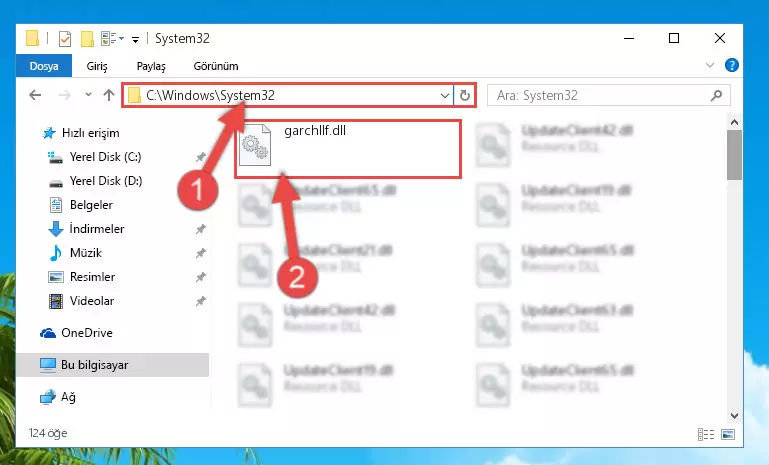Select the garchllf.dll file name
The height and width of the screenshot is (465, 769).
tap(315, 130)
